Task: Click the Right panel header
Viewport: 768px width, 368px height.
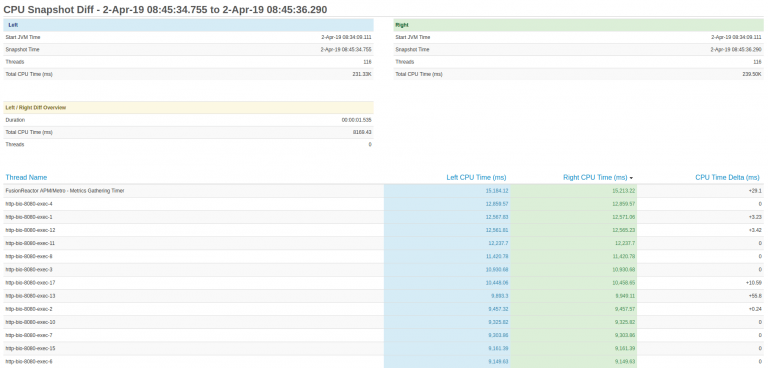Action: click(x=578, y=25)
